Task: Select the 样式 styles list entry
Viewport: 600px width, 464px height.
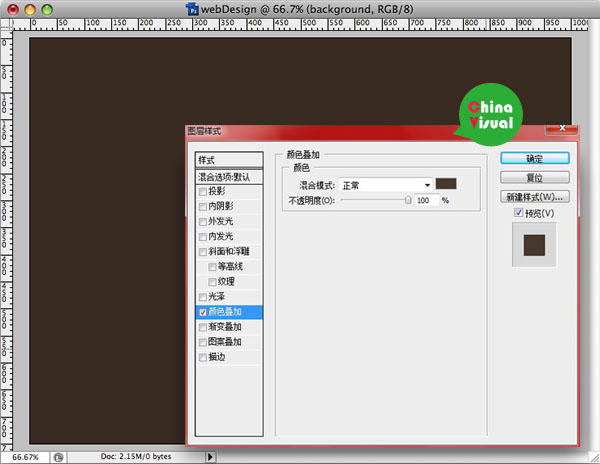Action: (x=229, y=160)
